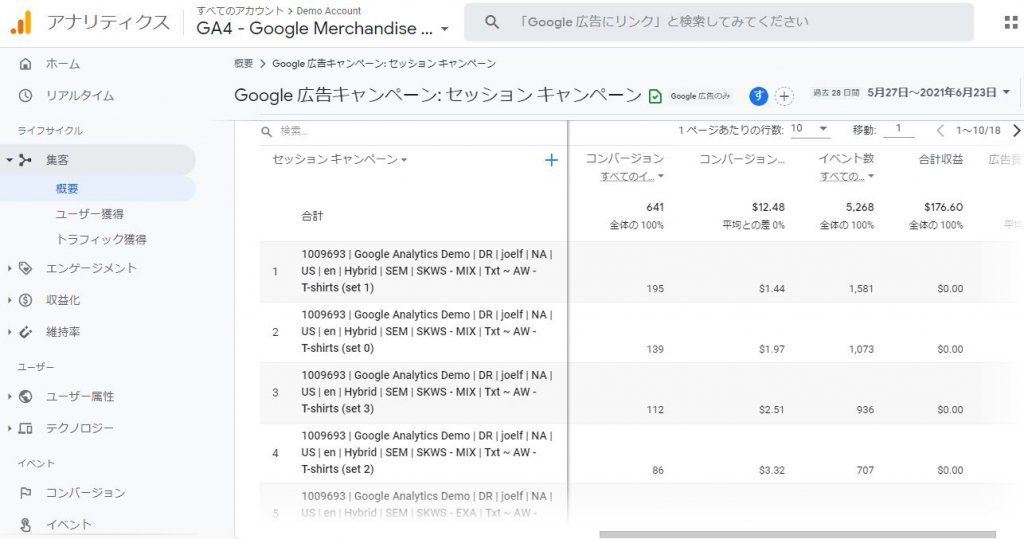
Task: Open セッション キャンペーン dimension dropdown
Action: click(340, 159)
